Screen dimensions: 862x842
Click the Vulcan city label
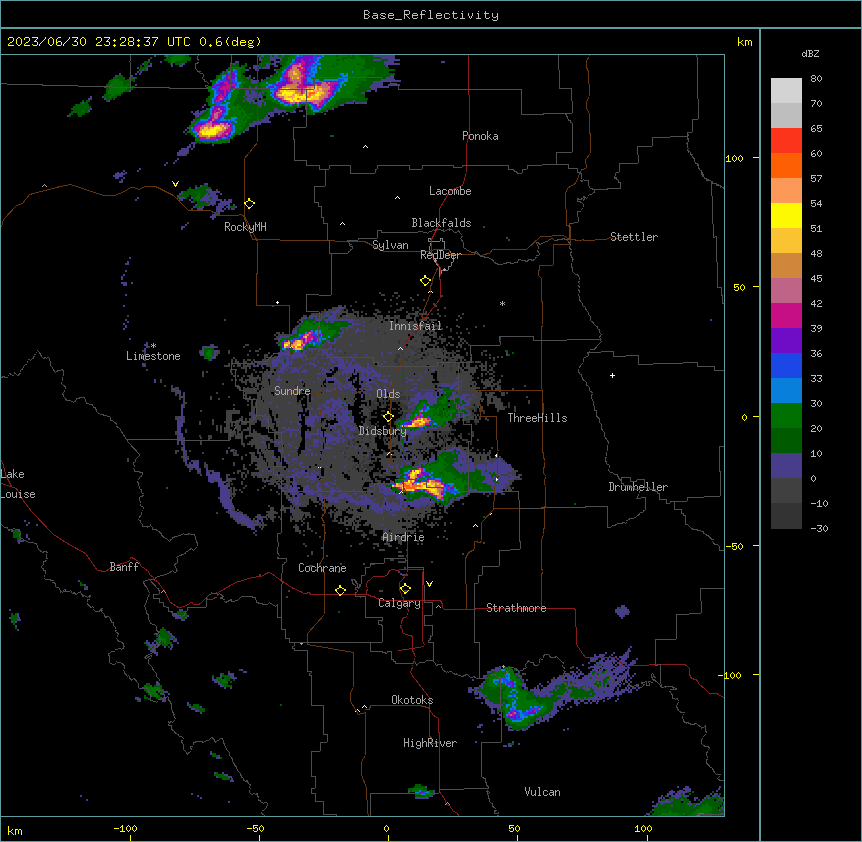[x=542, y=792]
